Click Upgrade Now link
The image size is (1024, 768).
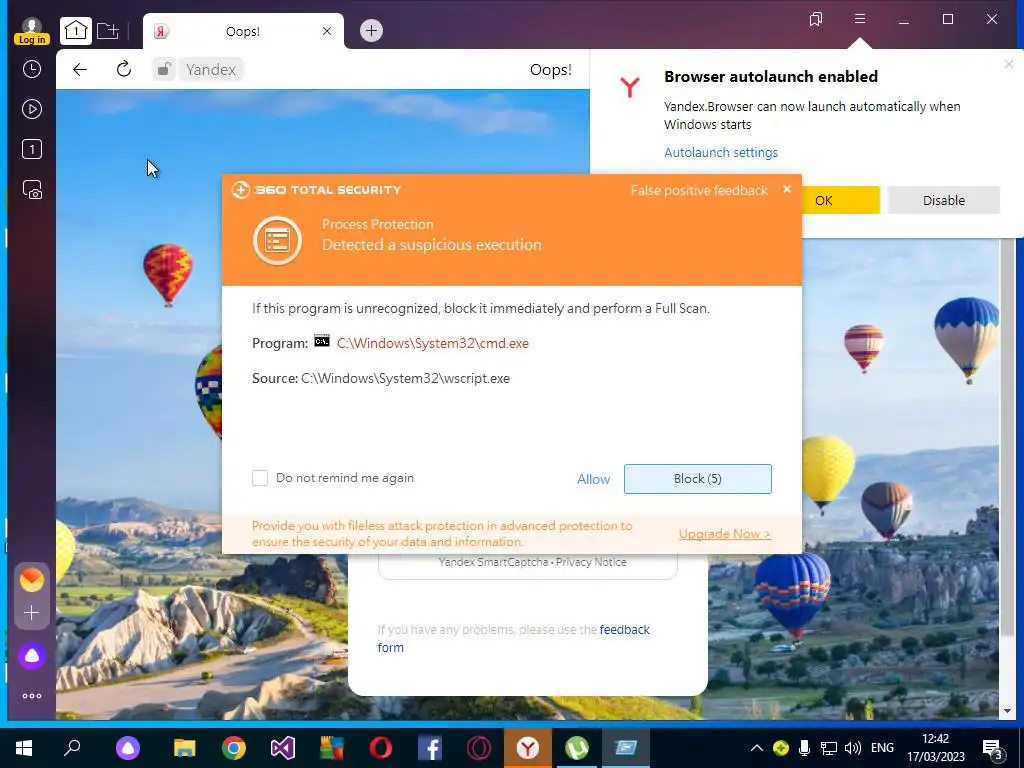click(x=724, y=534)
